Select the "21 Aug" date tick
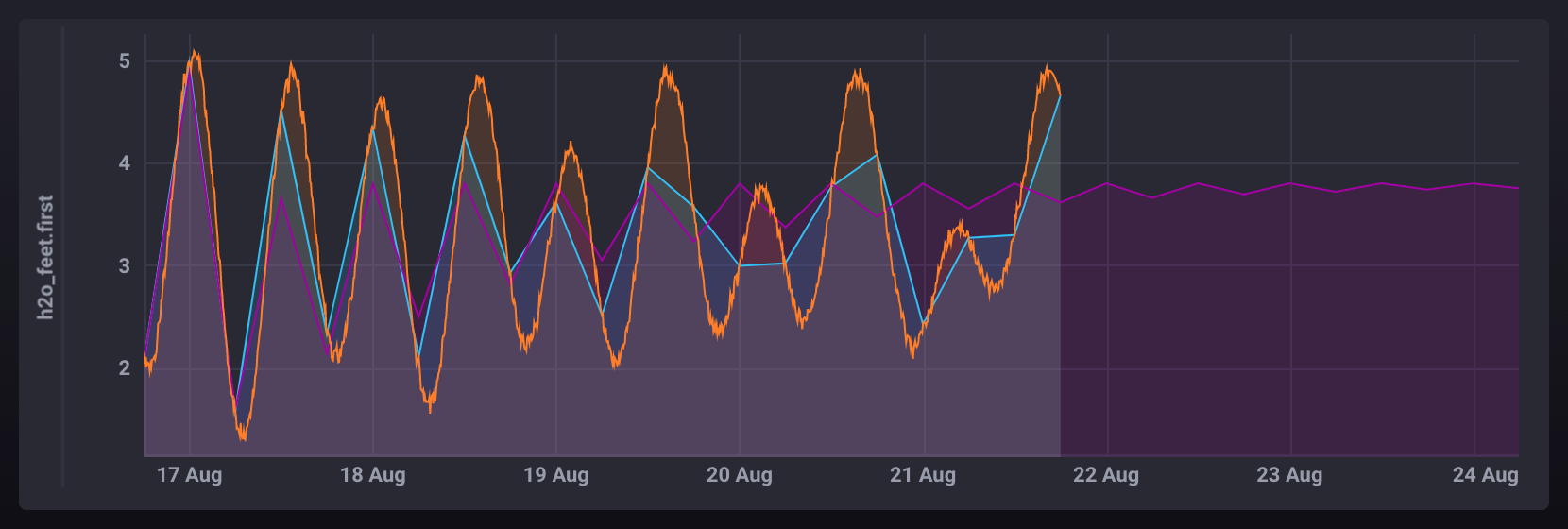This screenshot has width=1568, height=529. pyautogui.click(x=922, y=475)
